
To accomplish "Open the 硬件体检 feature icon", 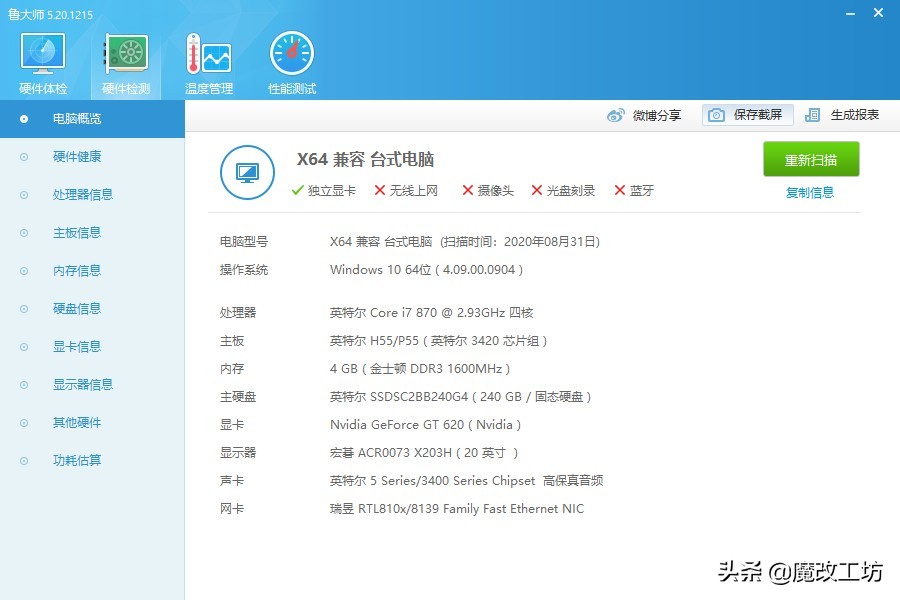I will point(41,55).
